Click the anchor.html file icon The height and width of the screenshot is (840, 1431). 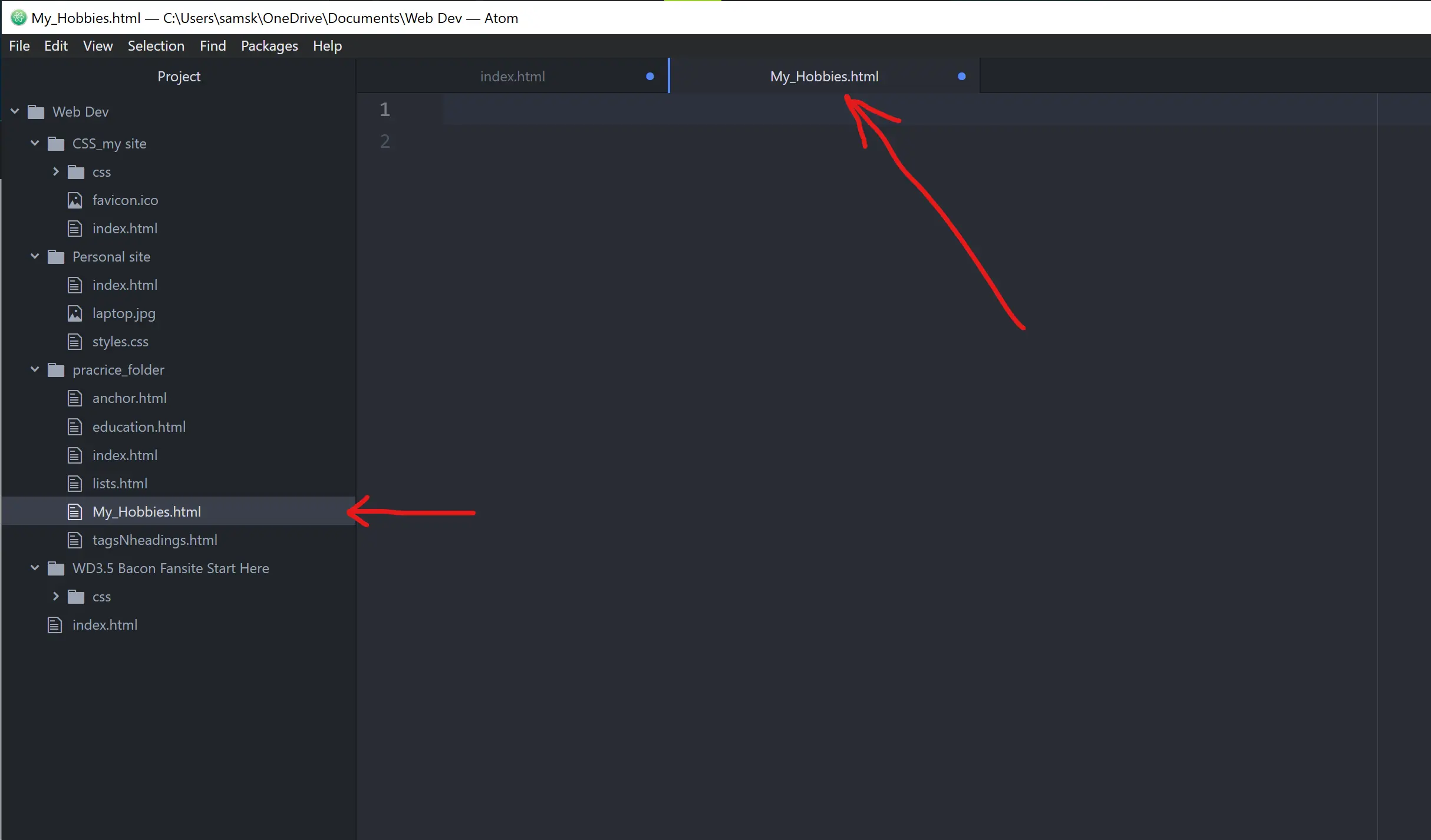pos(75,398)
